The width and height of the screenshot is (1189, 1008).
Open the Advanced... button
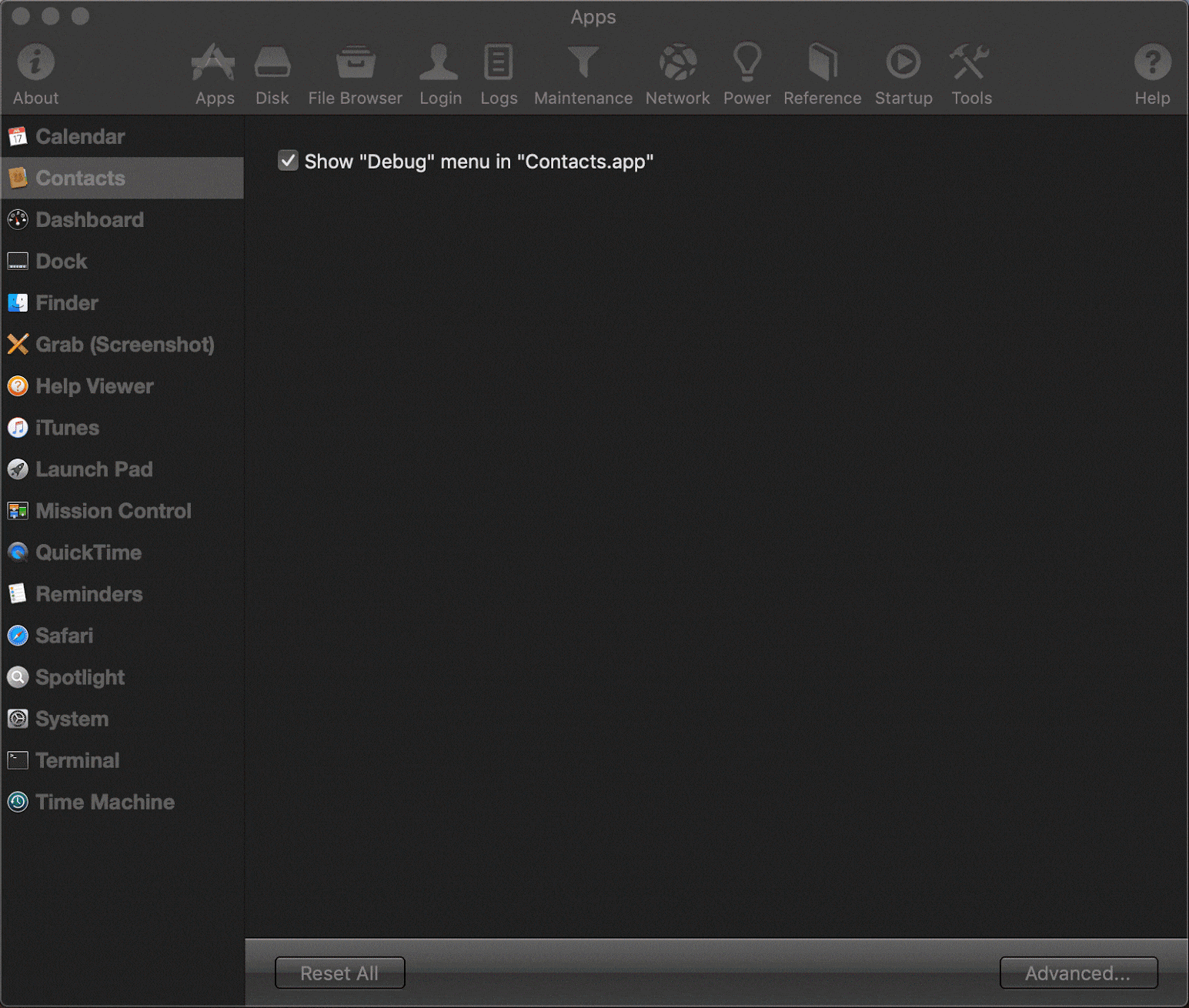tap(1078, 973)
